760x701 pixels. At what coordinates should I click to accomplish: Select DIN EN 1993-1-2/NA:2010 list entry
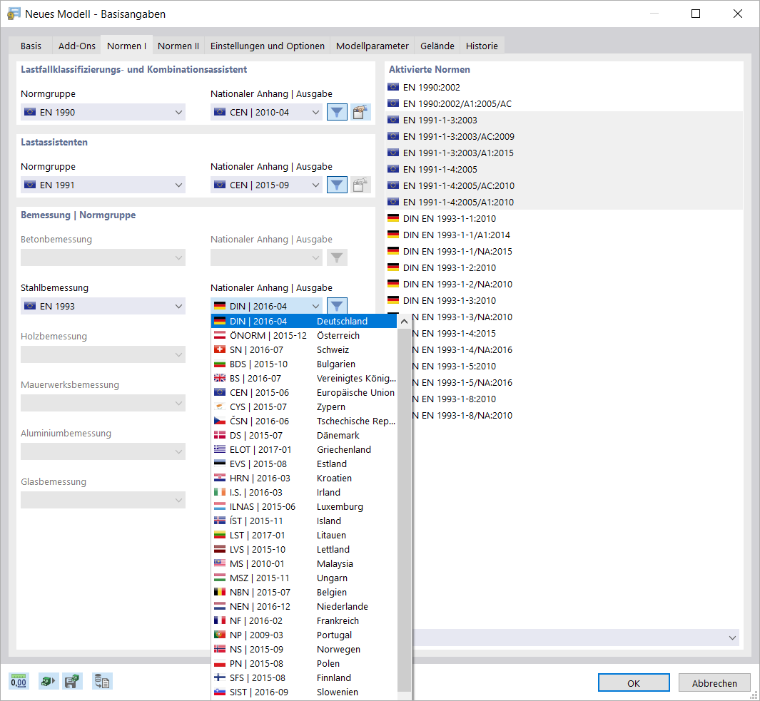tap(564, 284)
